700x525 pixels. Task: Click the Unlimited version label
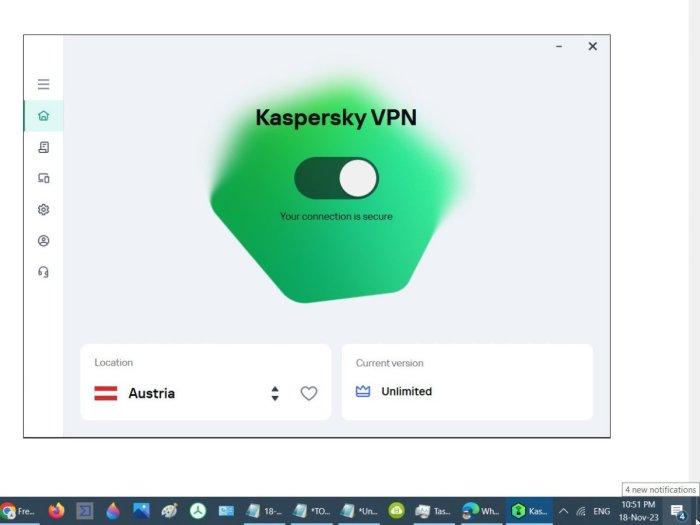click(x=406, y=392)
